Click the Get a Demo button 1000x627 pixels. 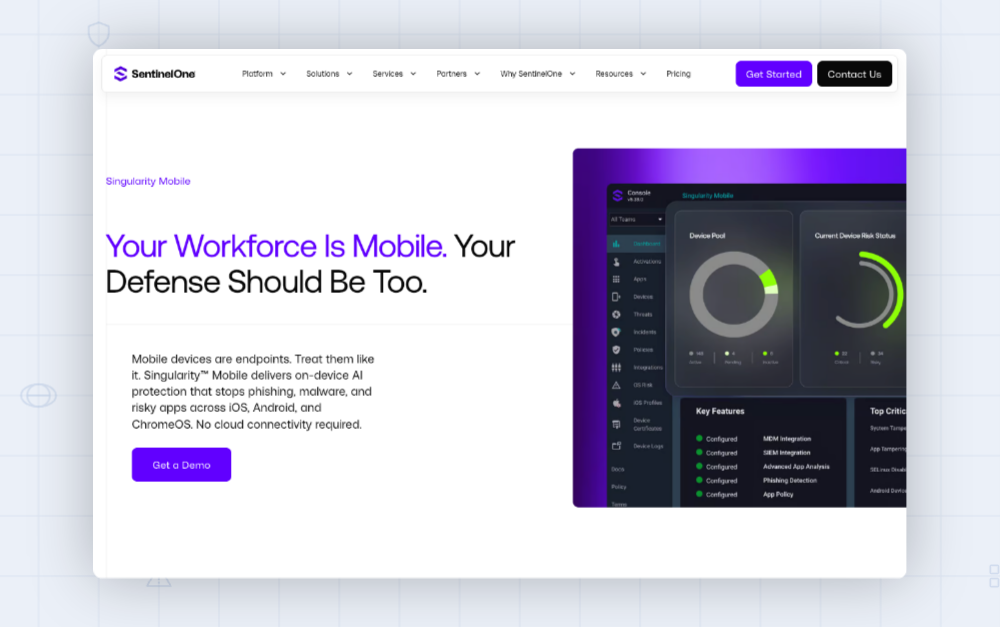181,465
